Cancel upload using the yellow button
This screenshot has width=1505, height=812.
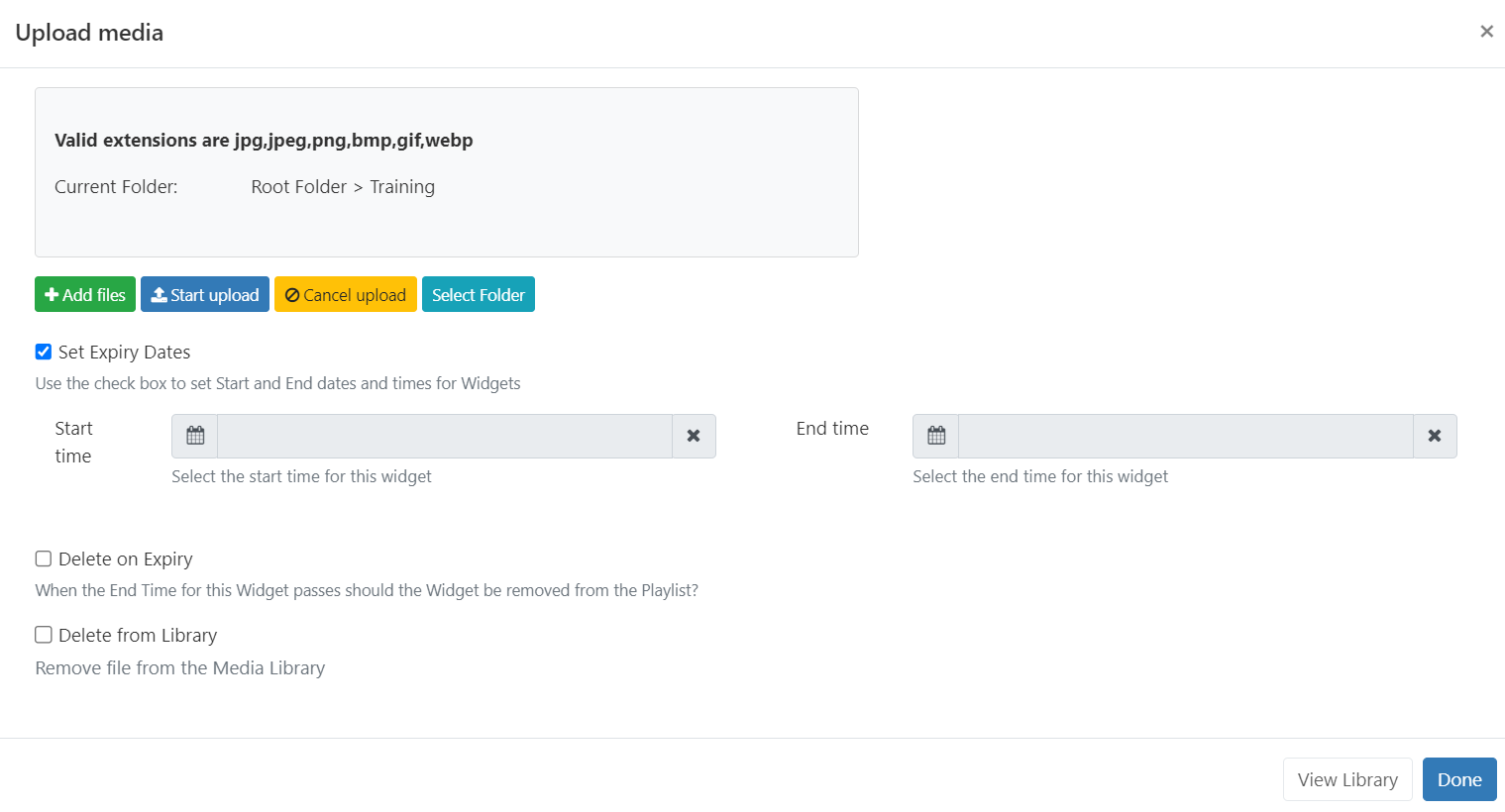(345, 295)
